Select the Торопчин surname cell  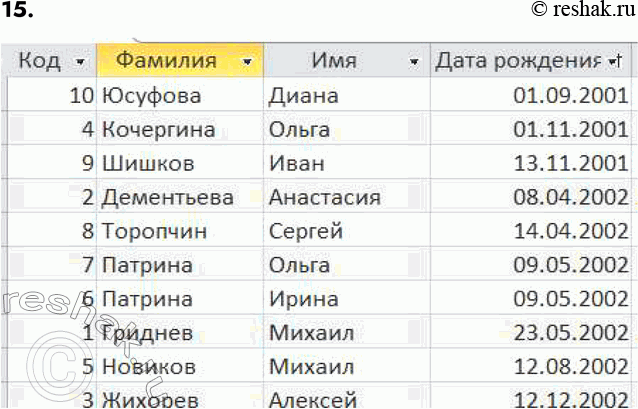tap(155, 231)
